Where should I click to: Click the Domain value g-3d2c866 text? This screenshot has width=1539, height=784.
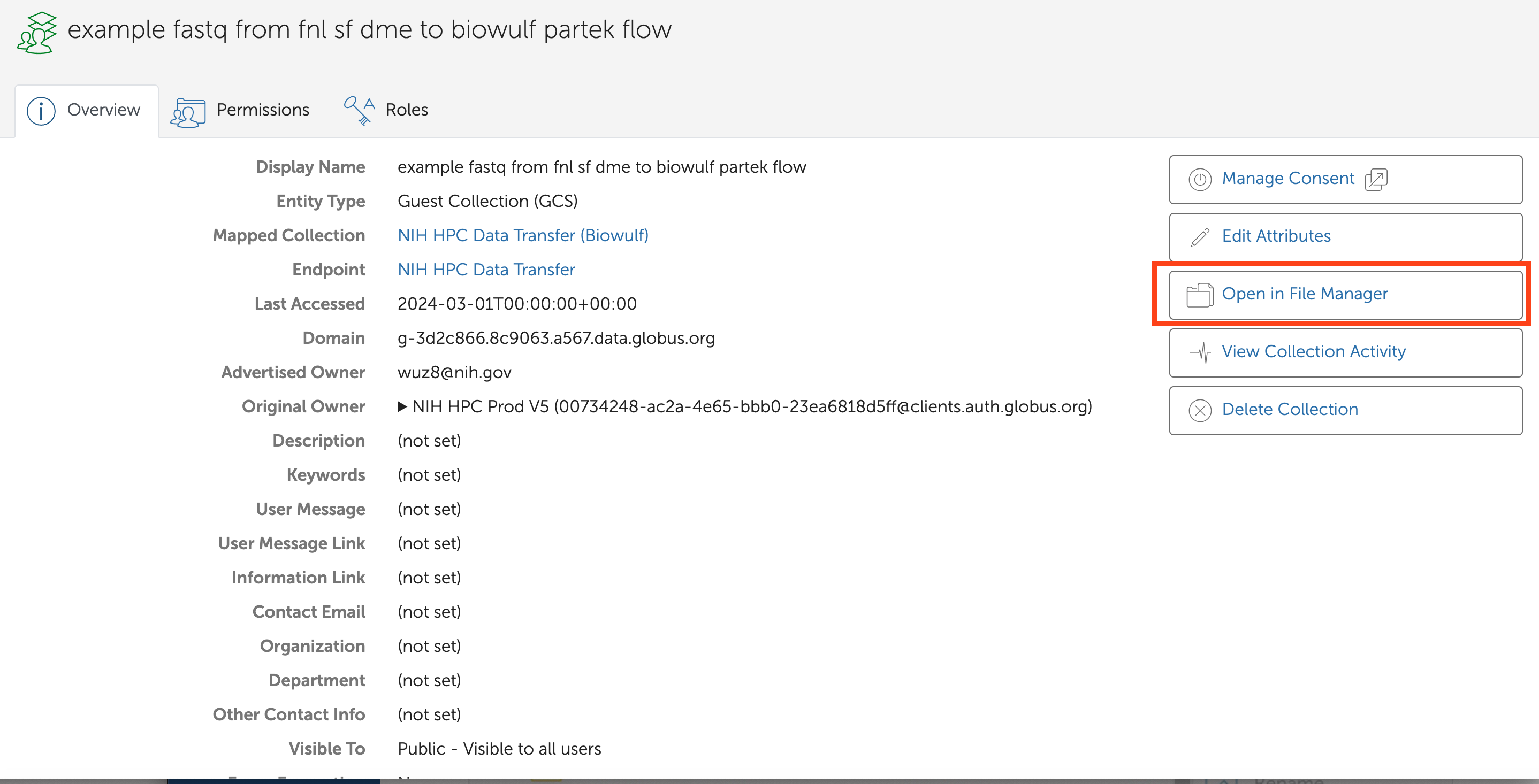point(555,339)
